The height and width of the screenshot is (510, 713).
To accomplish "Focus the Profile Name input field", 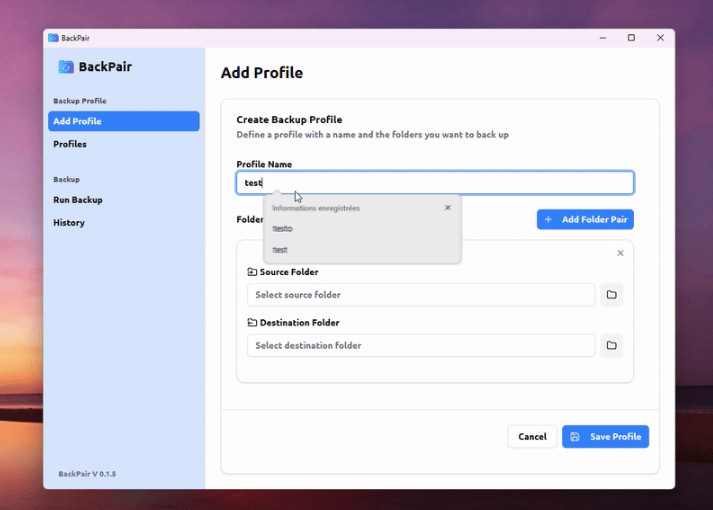I will point(435,183).
